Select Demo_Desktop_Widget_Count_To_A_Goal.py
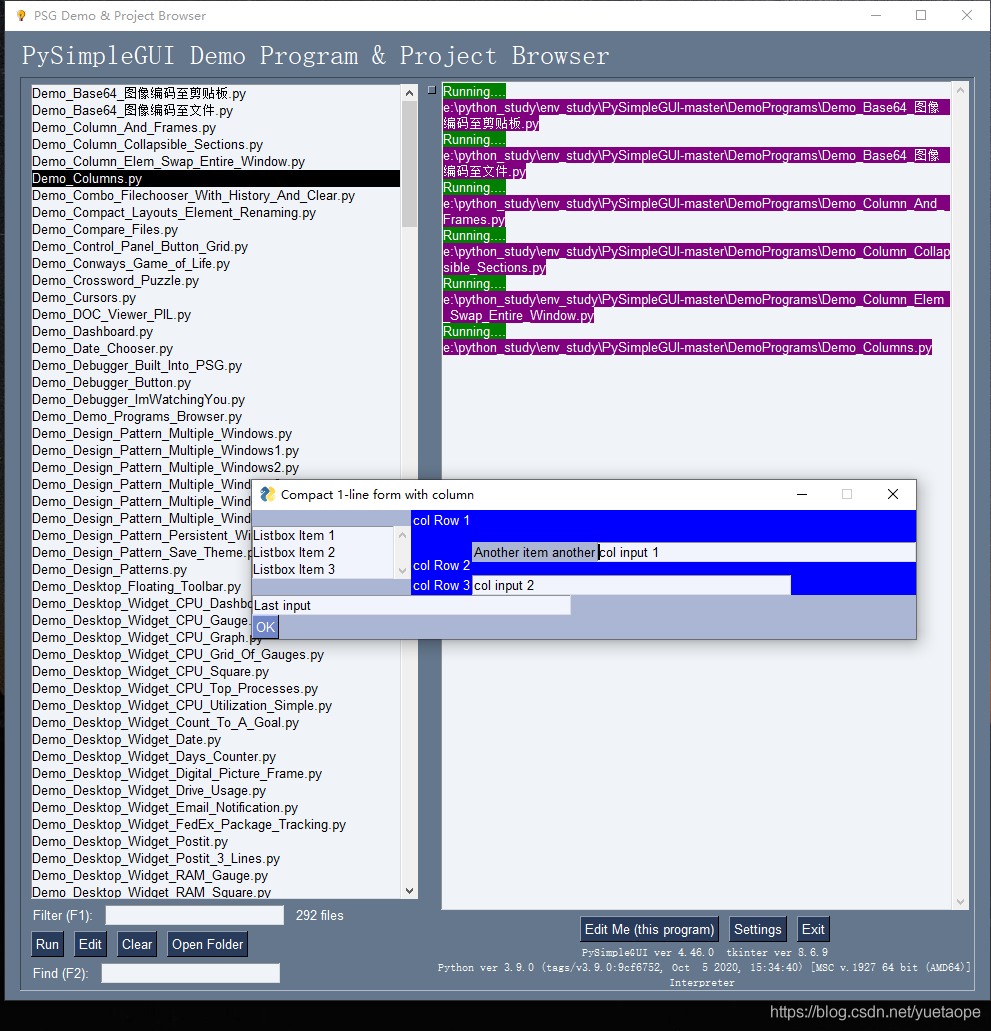The image size is (991, 1031). 216,723
